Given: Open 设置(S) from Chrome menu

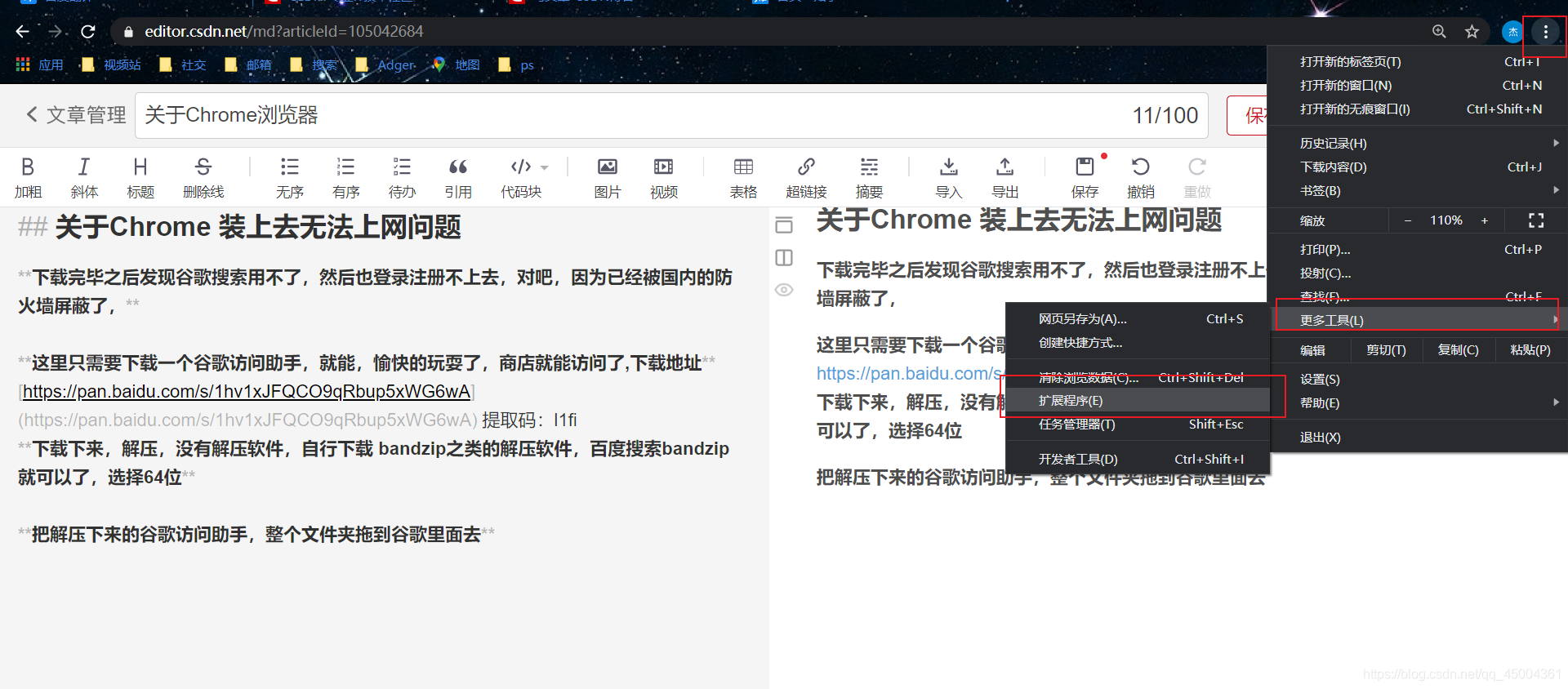Looking at the screenshot, I should point(1418,379).
